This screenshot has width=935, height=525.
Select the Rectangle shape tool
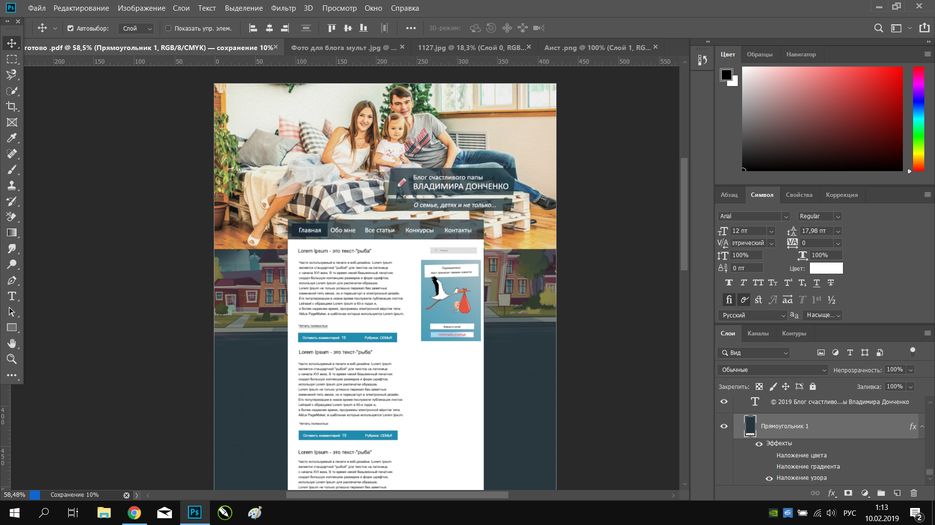(x=11, y=328)
